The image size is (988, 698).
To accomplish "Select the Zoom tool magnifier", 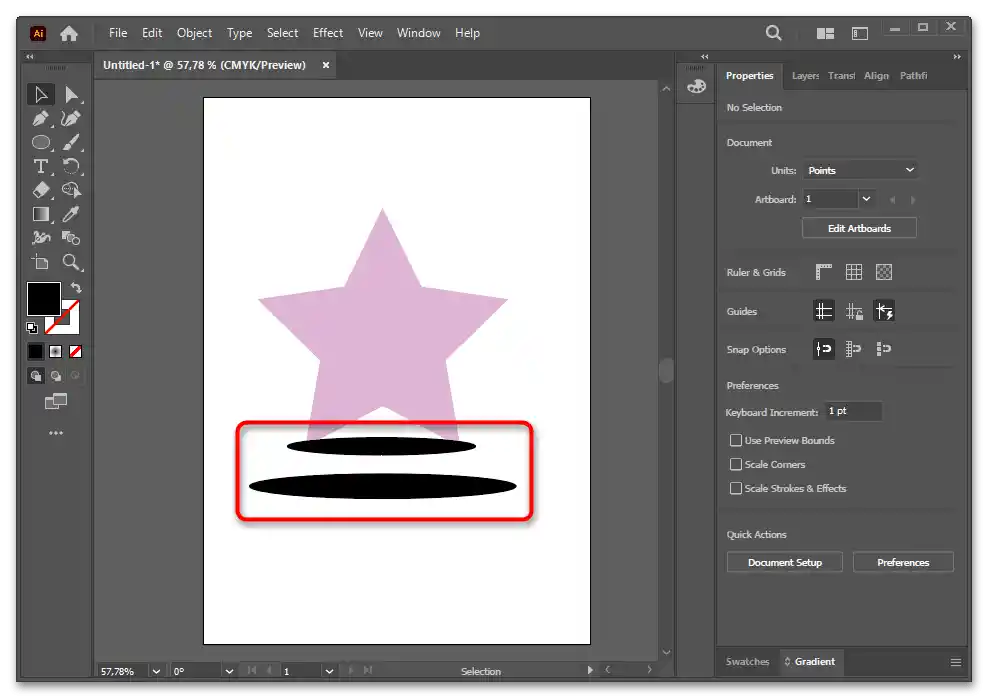I will [x=71, y=262].
